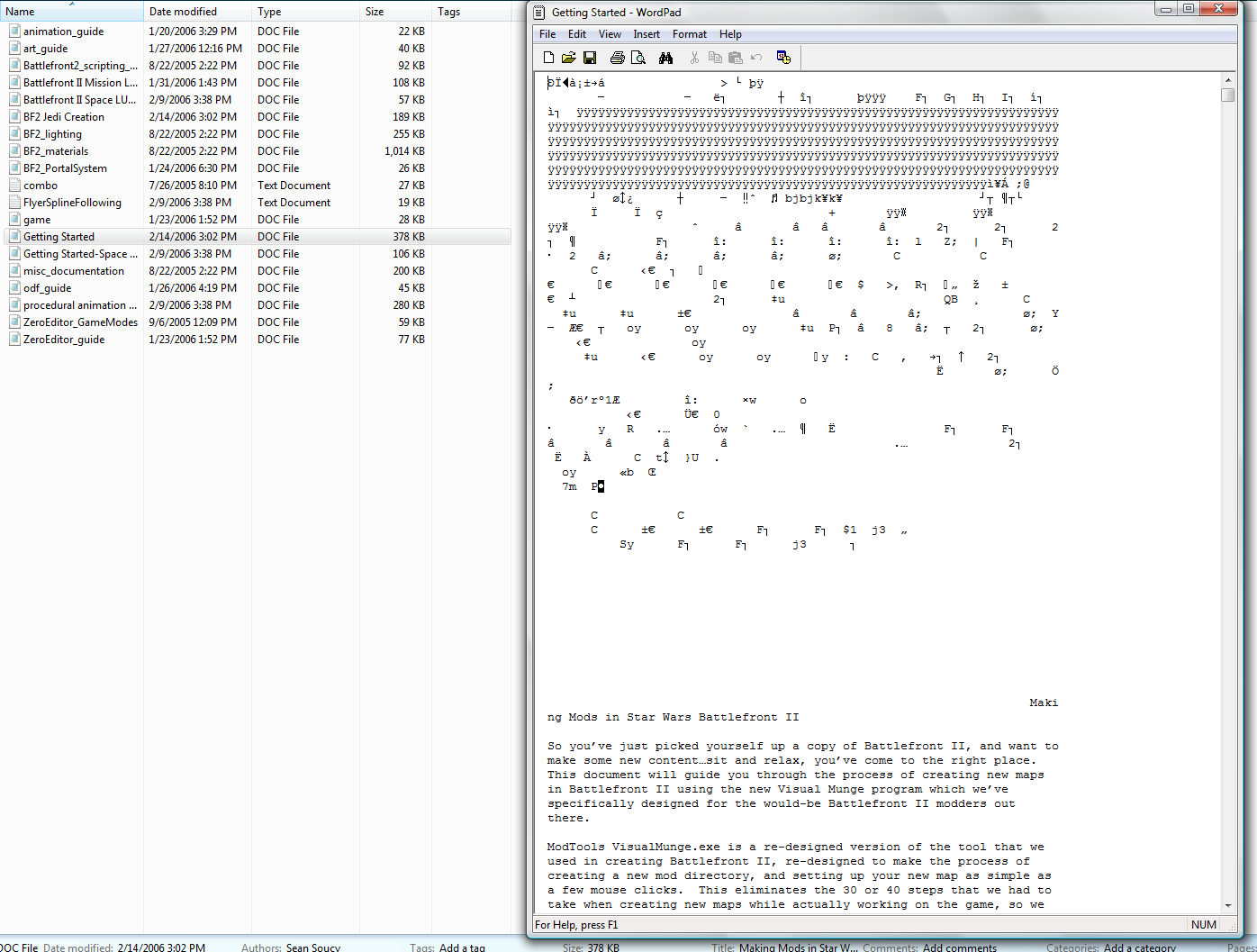Click the Open file icon in WordPad
1257x952 pixels.
point(569,58)
